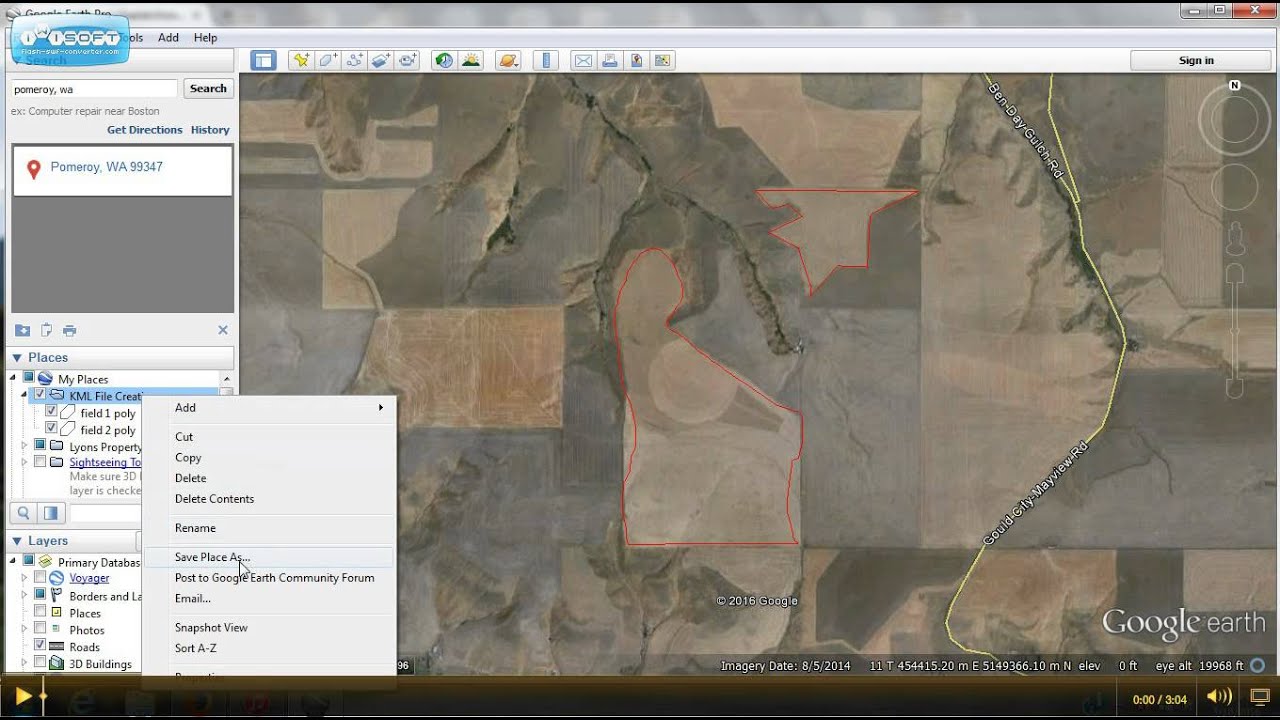The height and width of the screenshot is (720, 1280).
Task: Show the ruler tool
Action: [x=546, y=60]
